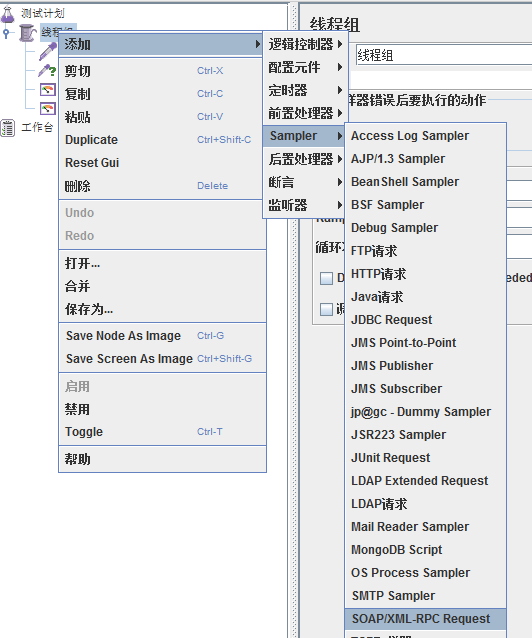Select MongoDB Script sampler
532x638 pixels.
pos(425,550)
